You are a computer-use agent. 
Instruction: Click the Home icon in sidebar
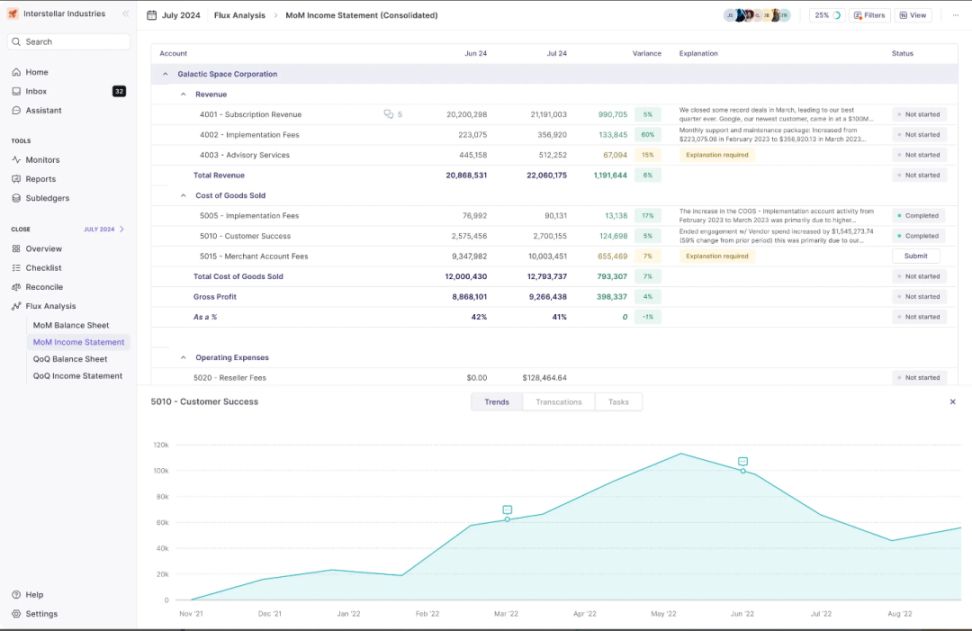click(16, 73)
